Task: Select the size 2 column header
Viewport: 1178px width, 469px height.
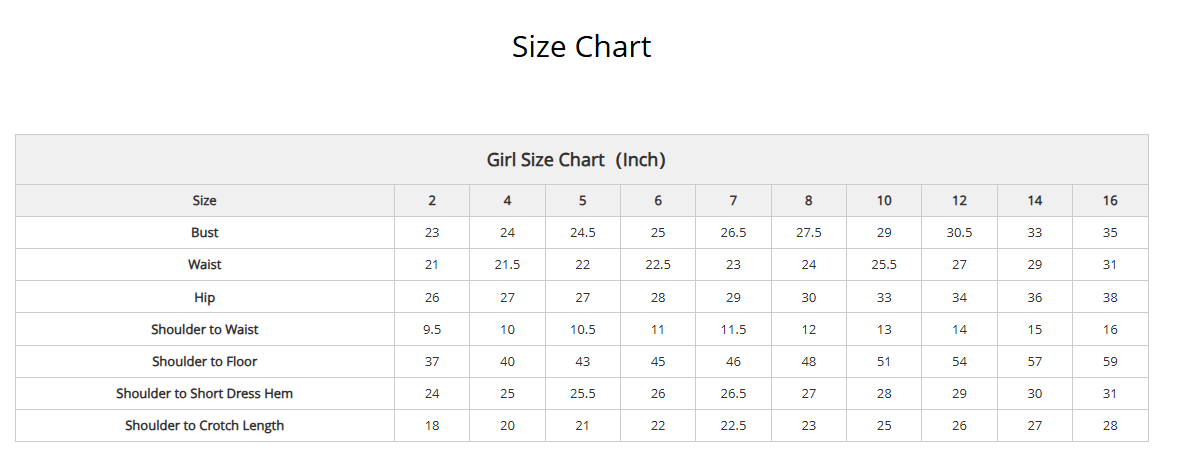Action: pos(432,201)
